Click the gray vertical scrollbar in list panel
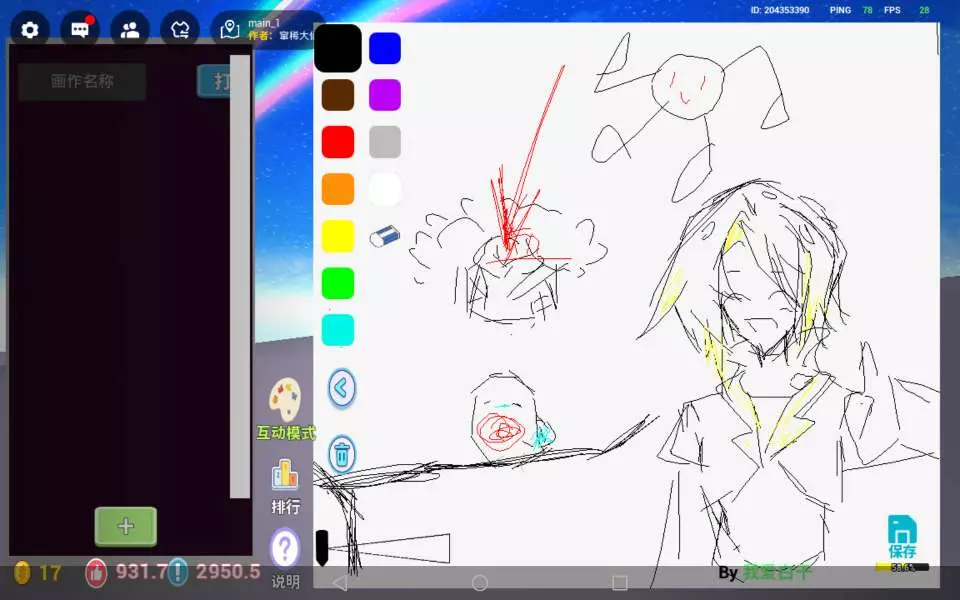 click(240, 277)
